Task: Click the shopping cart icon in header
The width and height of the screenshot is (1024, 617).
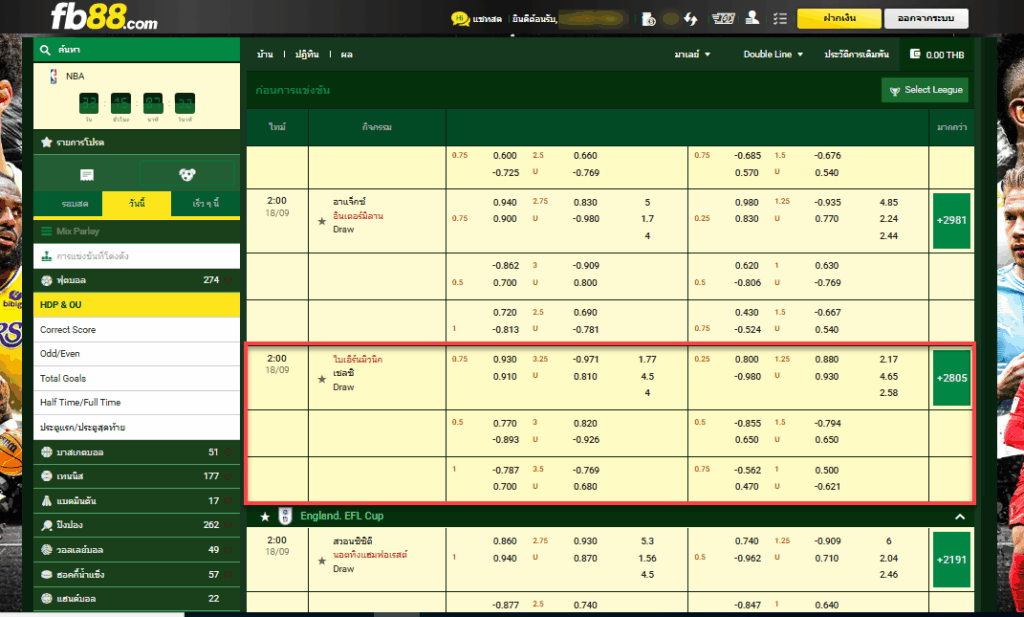Action: pos(723,19)
